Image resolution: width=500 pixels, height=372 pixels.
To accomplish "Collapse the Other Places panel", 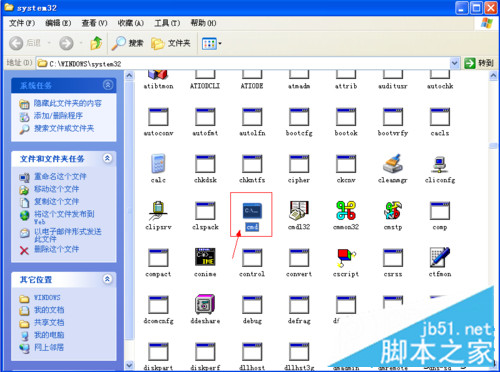I will tap(107, 279).
